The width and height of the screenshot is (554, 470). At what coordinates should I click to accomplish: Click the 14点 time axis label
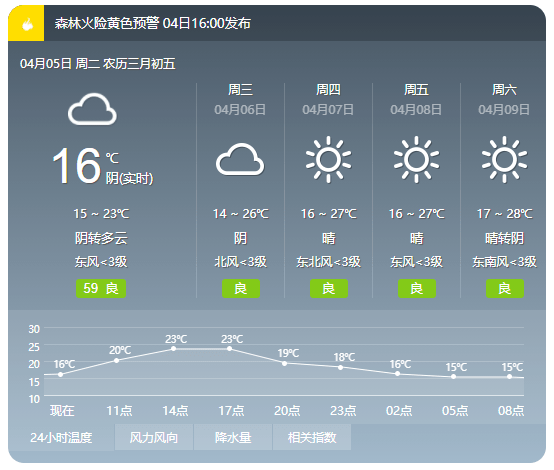click(175, 411)
